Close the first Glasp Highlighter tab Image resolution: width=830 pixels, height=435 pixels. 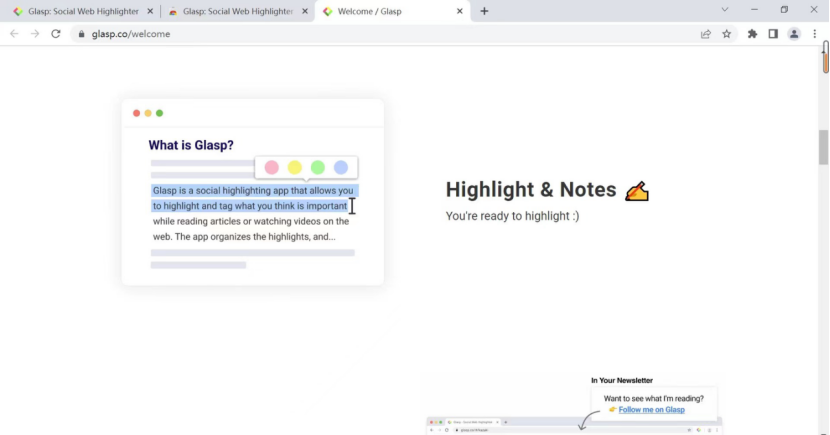click(x=150, y=11)
